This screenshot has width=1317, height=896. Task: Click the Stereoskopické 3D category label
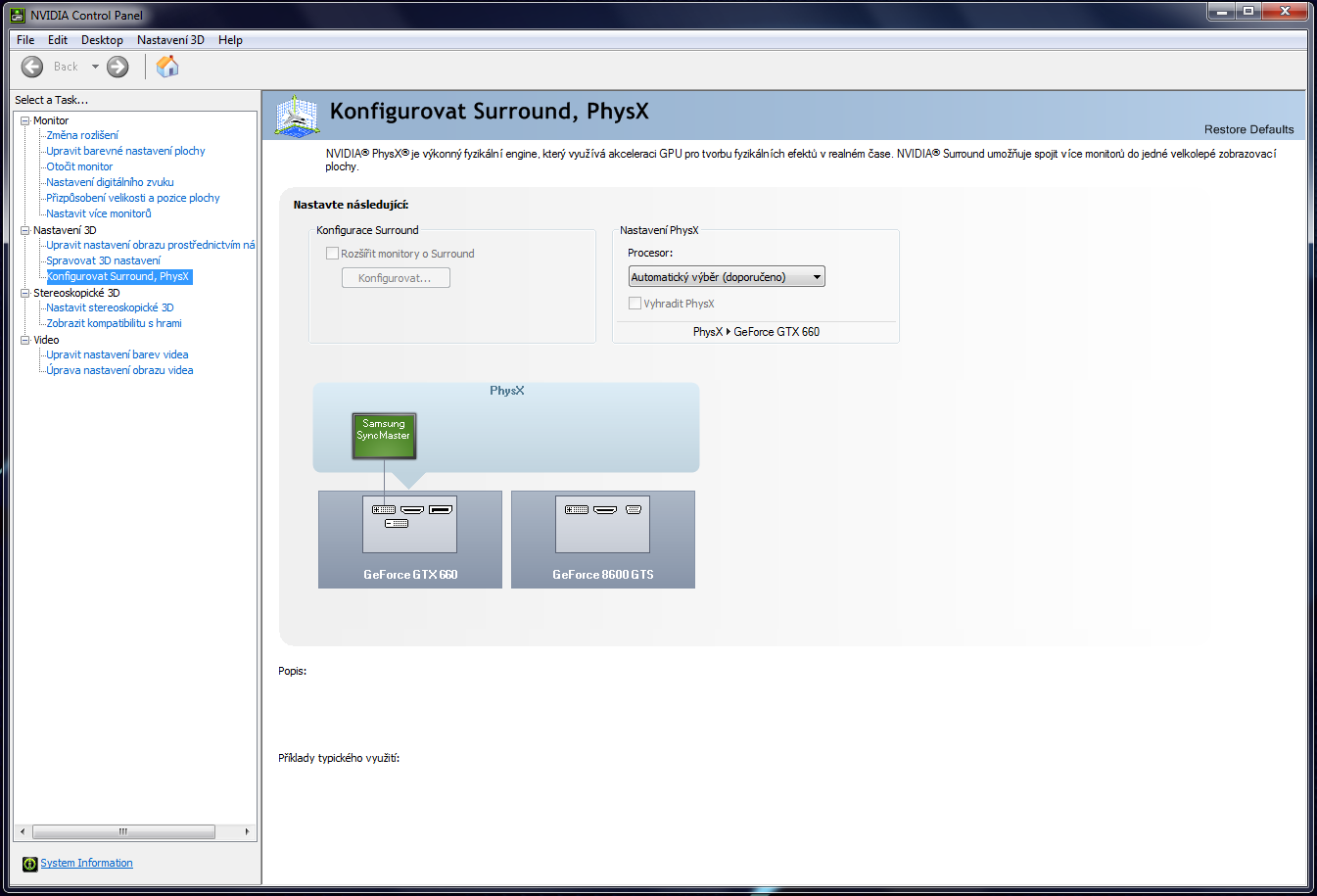pyautogui.click(x=76, y=293)
